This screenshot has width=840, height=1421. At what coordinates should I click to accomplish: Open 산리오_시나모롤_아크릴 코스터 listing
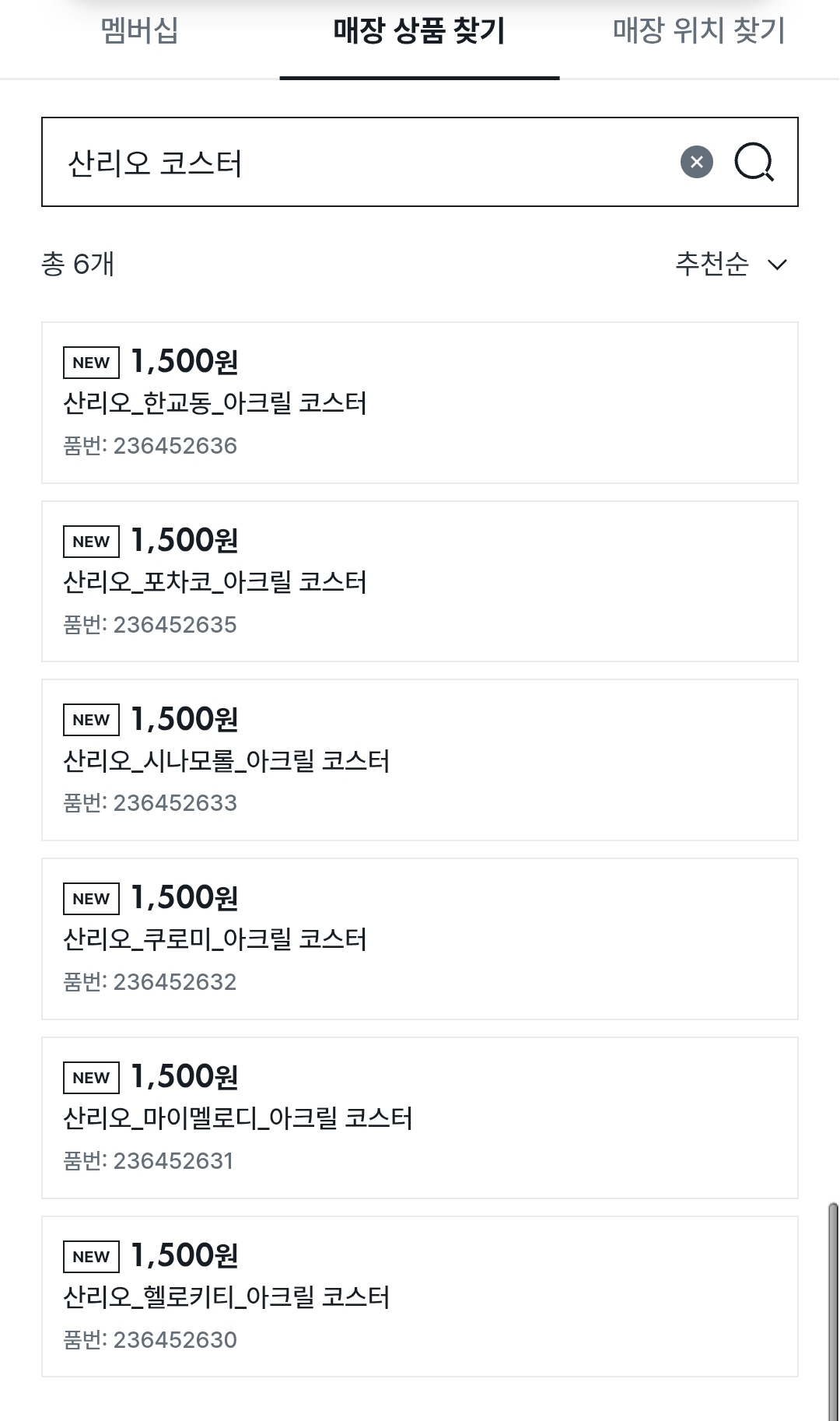[x=226, y=760]
